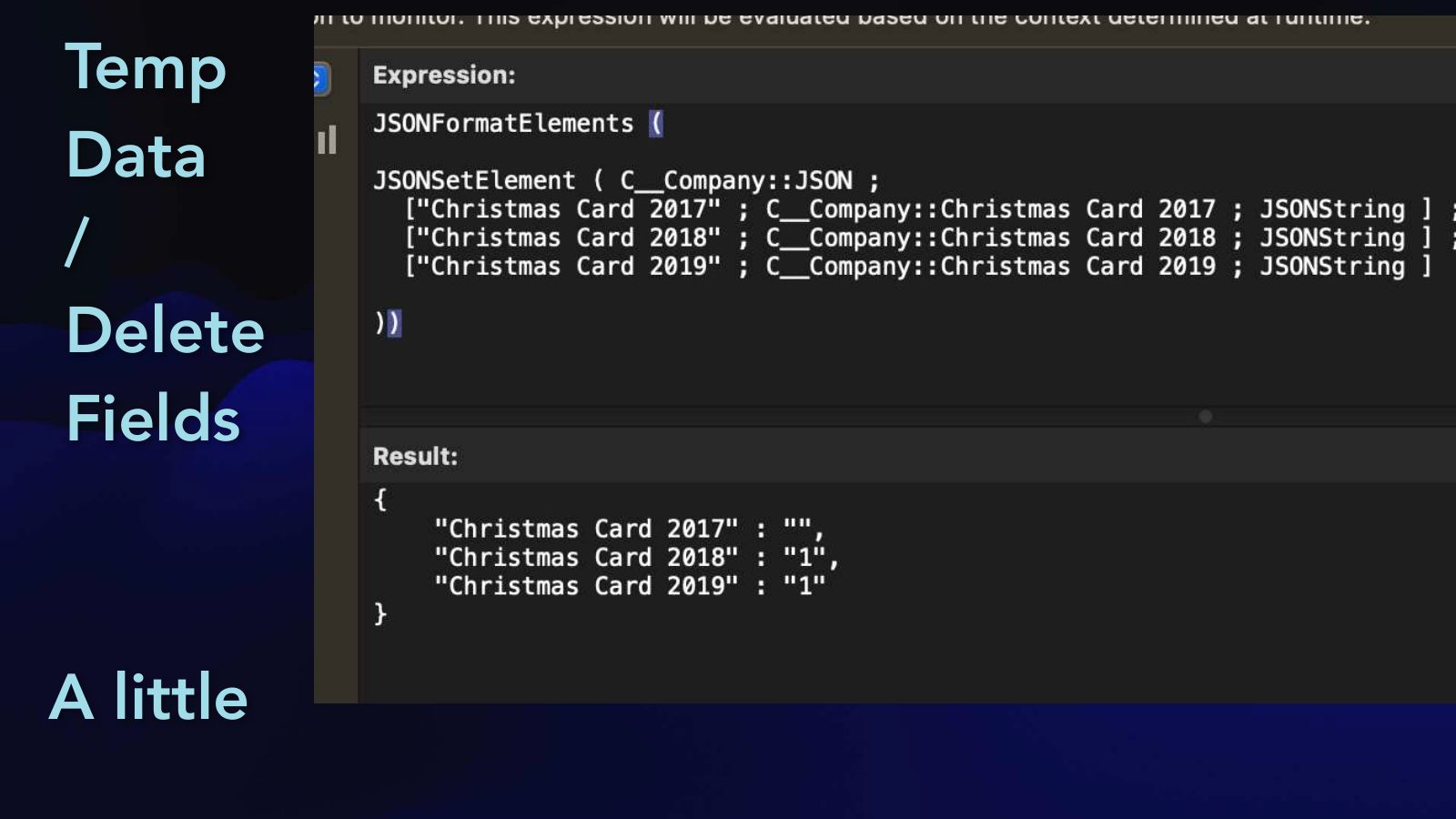Click result line "Christmas Card 2017" : ""
Viewport: 1456px width, 819px height.
coord(630,529)
